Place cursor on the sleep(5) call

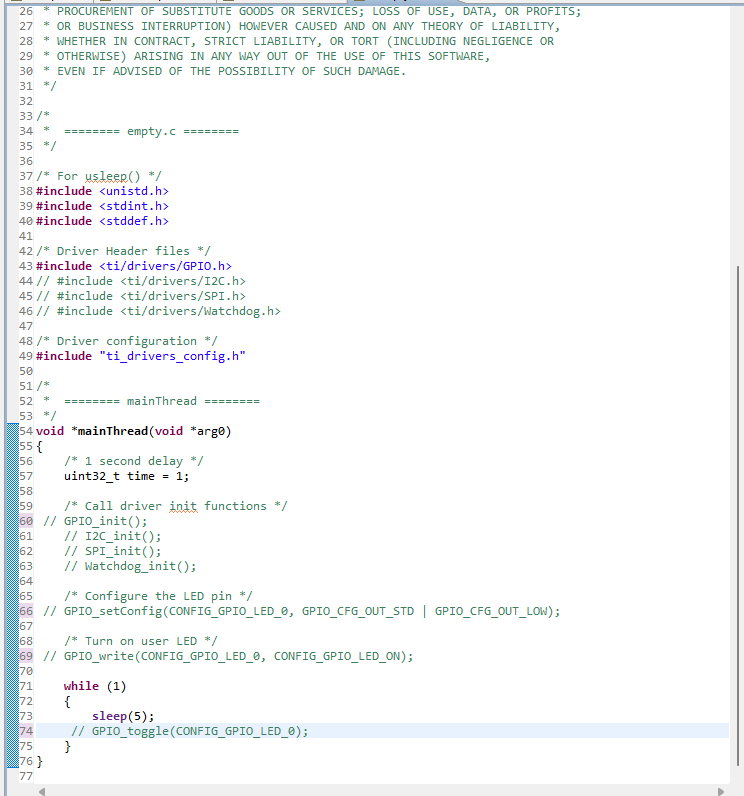tap(123, 716)
